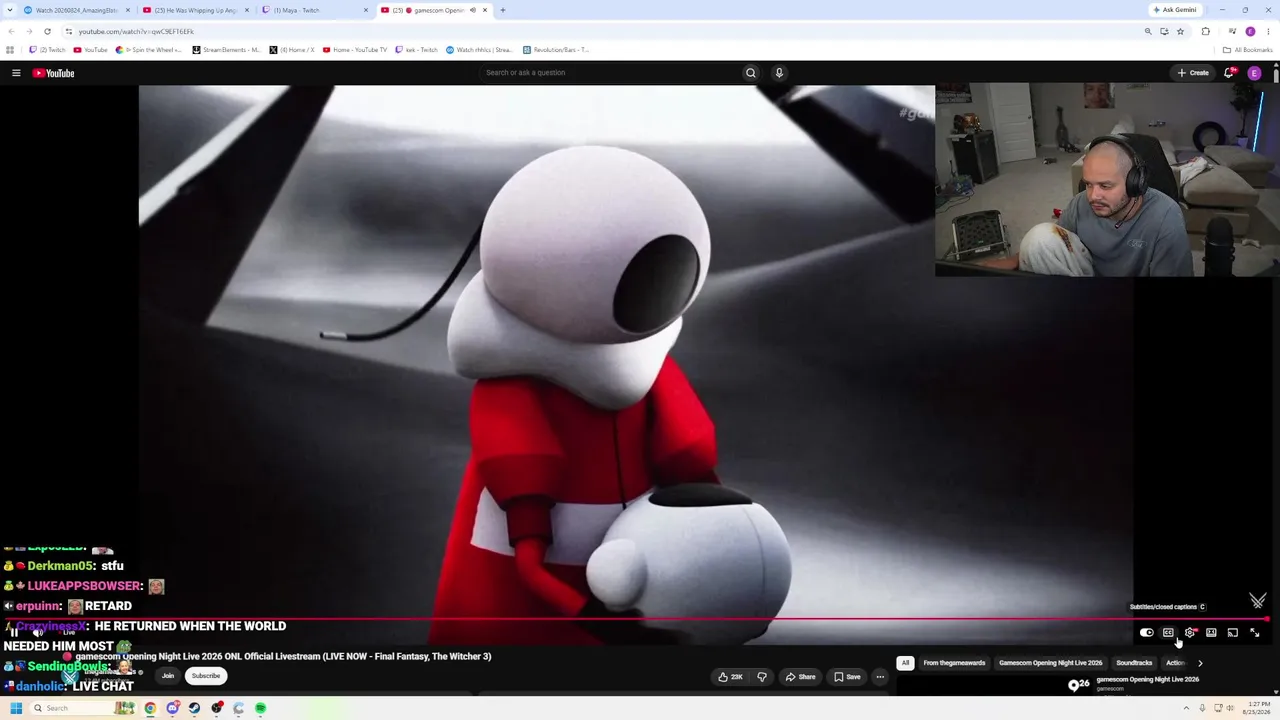Screen dimensions: 1280x720
Task: Click the Create button on YouTube
Action: point(1193,73)
